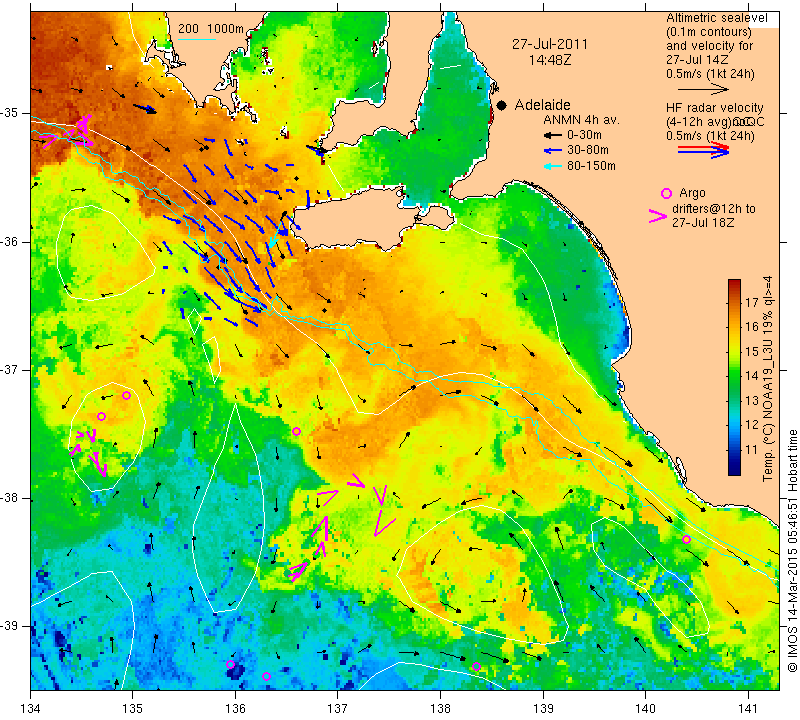
Task: Click the black Adelaide city dot marker
Action: point(502,105)
